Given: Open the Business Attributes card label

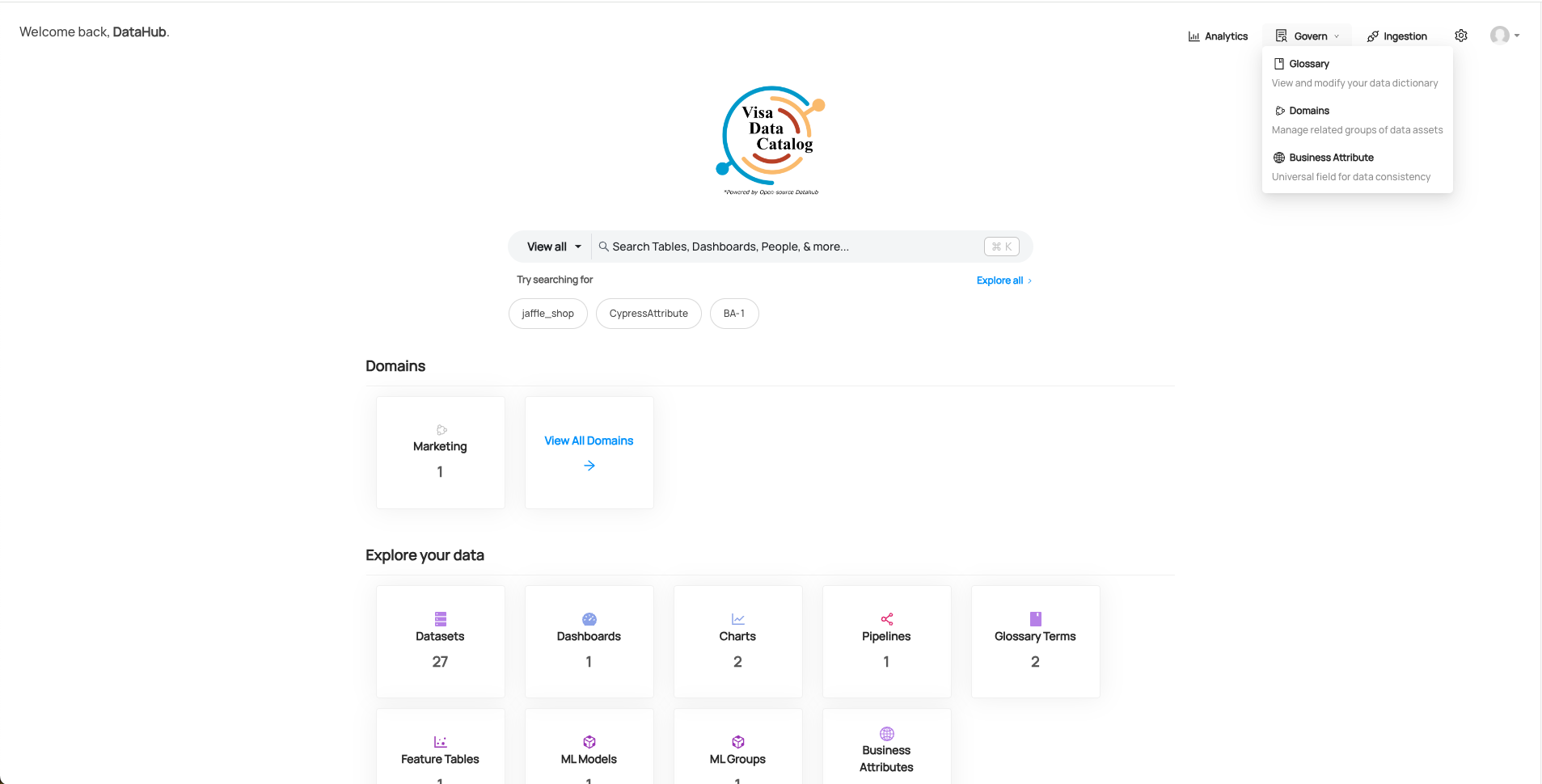Looking at the screenshot, I should (886, 759).
